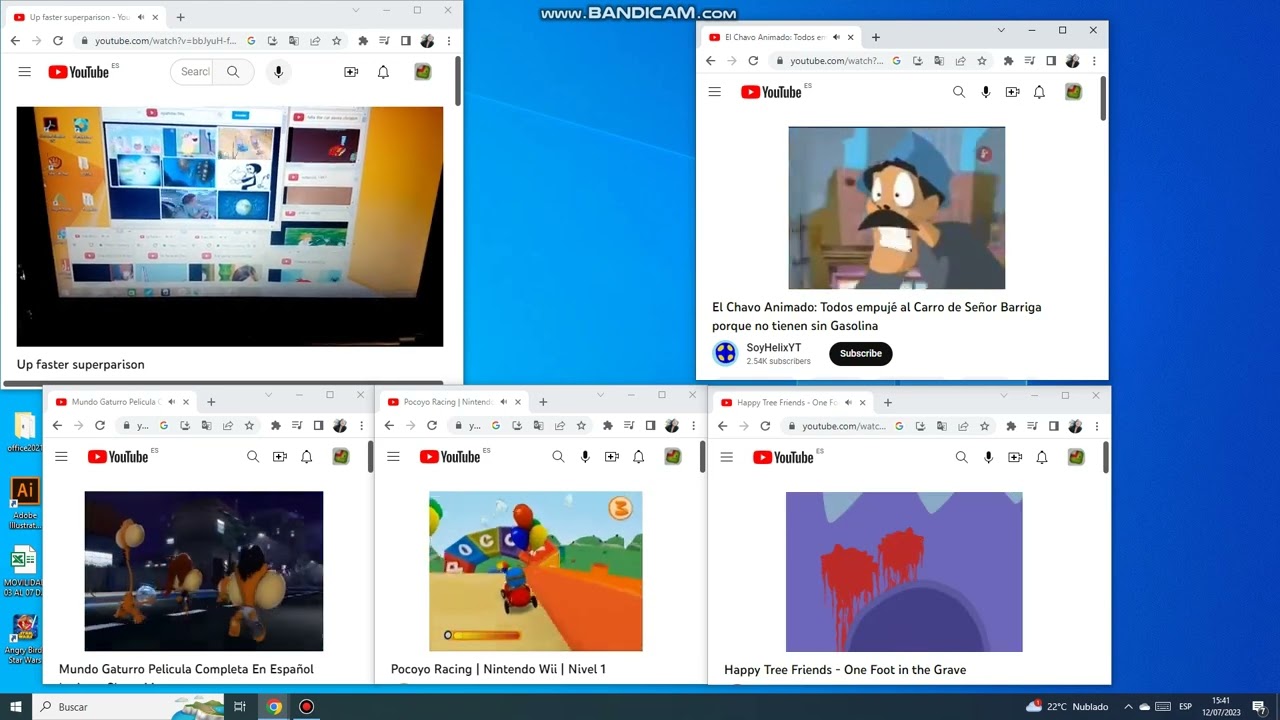Click the Buscar taskbar search box

coord(129,706)
